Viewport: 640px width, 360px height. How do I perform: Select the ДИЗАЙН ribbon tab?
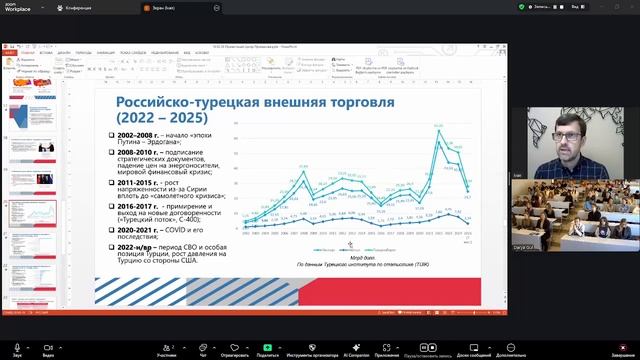tap(64, 53)
